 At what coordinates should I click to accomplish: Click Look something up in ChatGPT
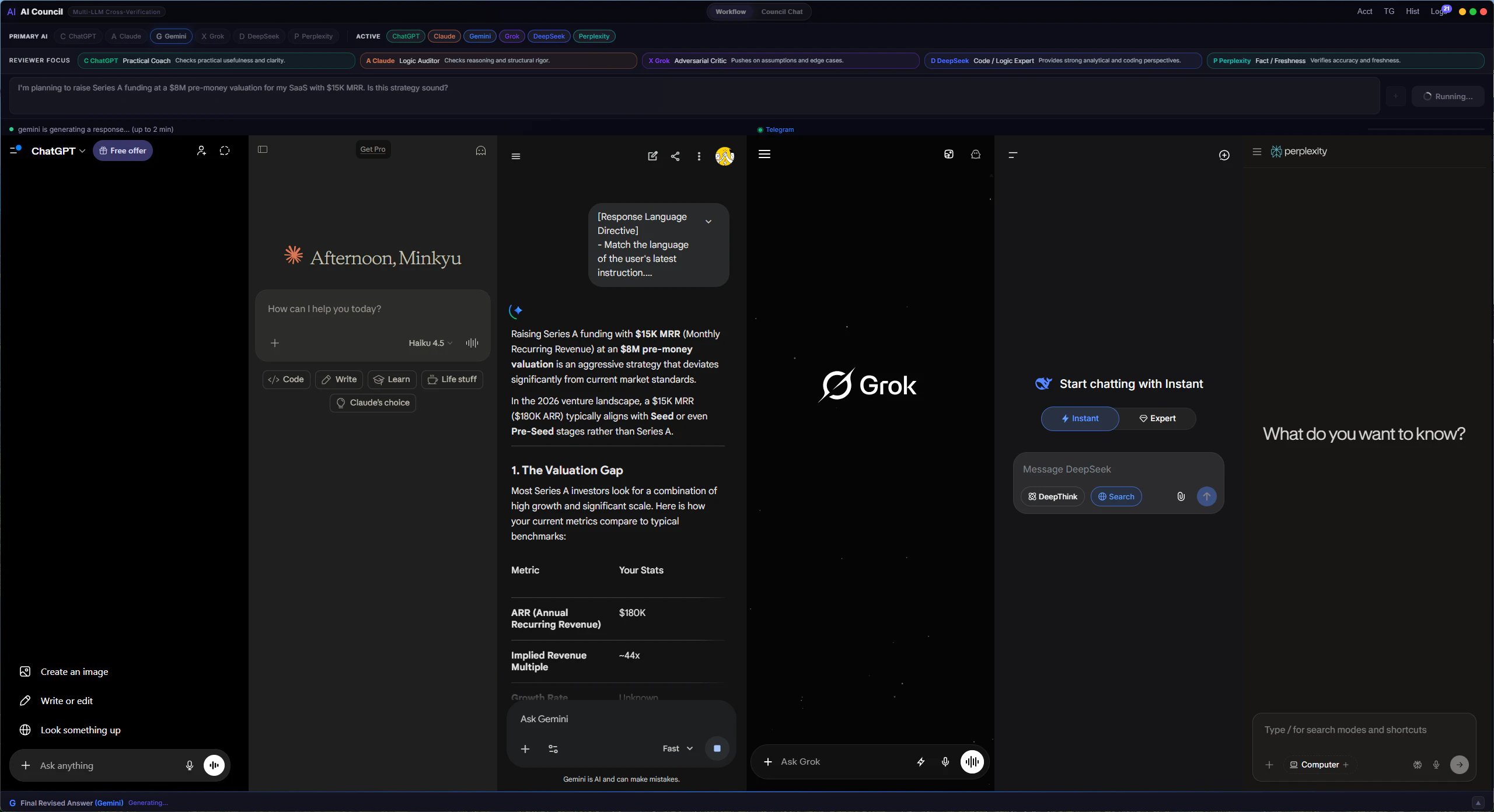pos(81,730)
